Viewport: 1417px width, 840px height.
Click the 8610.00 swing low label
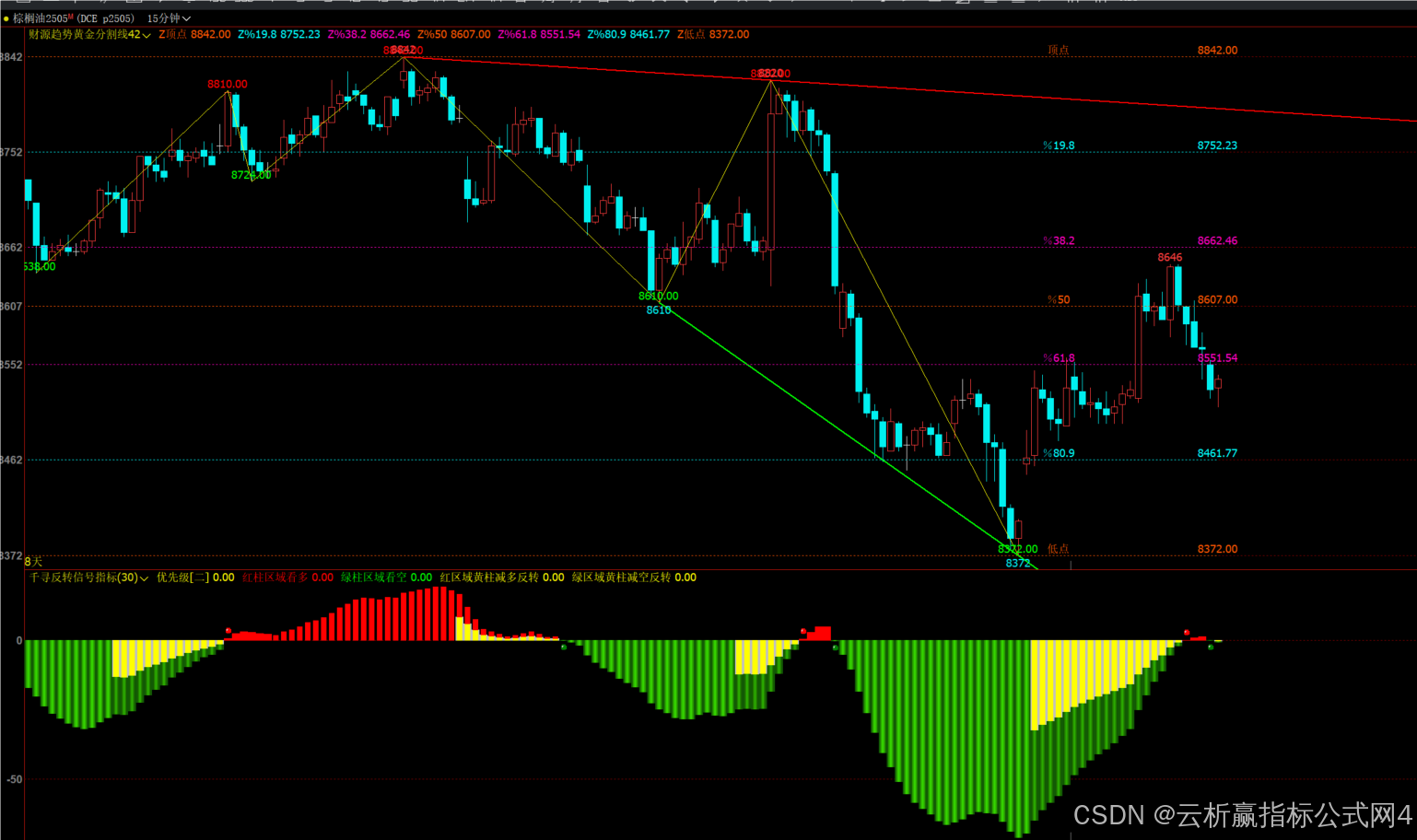(x=658, y=296)
